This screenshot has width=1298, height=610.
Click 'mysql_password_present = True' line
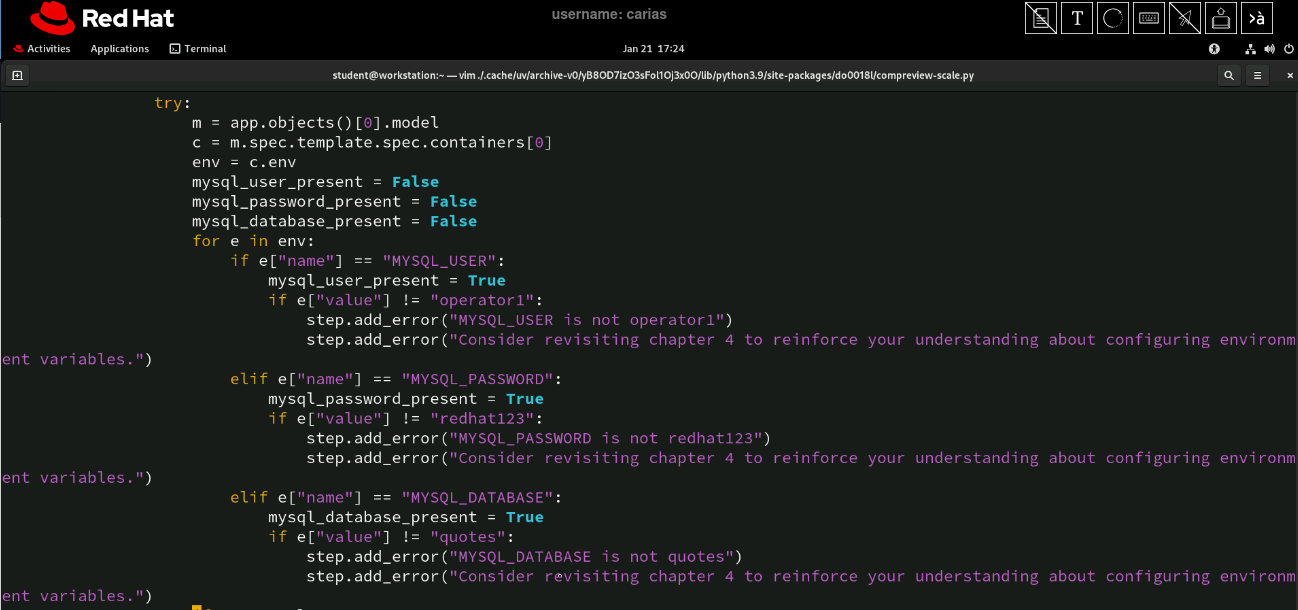(406, 399)
